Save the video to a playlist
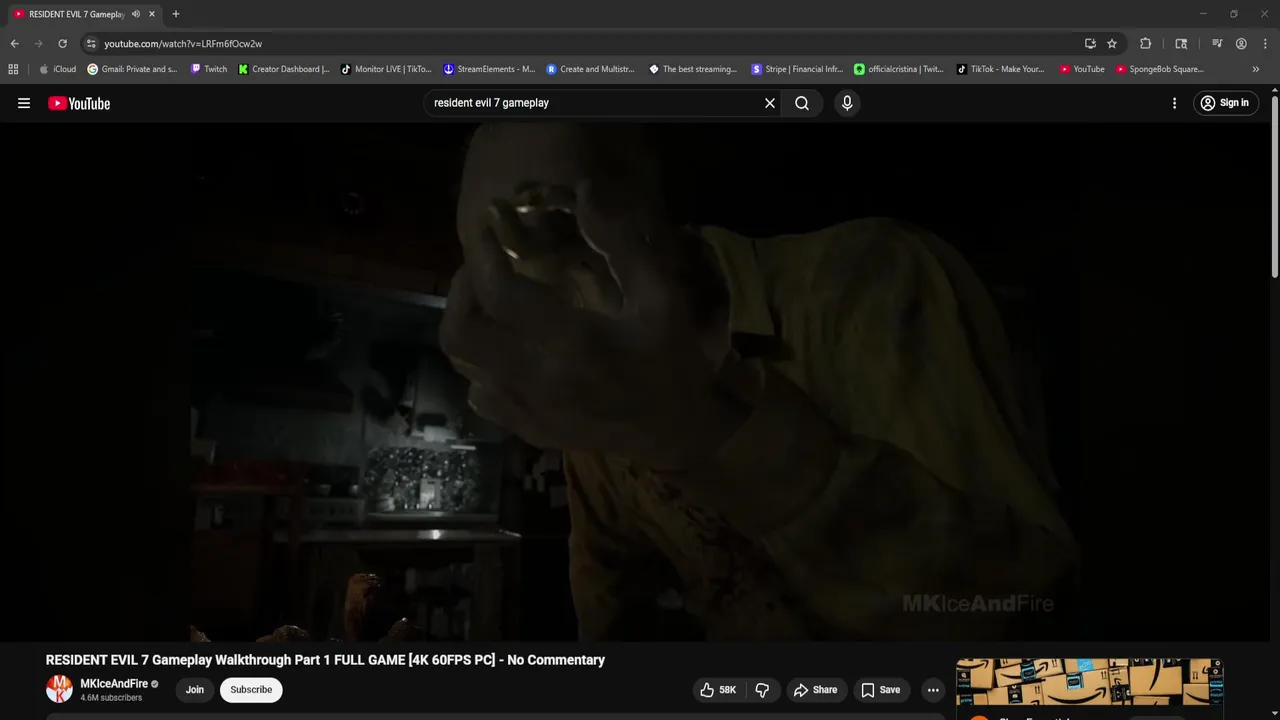This screenshot has width=1280, height=720. pyautogui.click(x=881, y=690)
